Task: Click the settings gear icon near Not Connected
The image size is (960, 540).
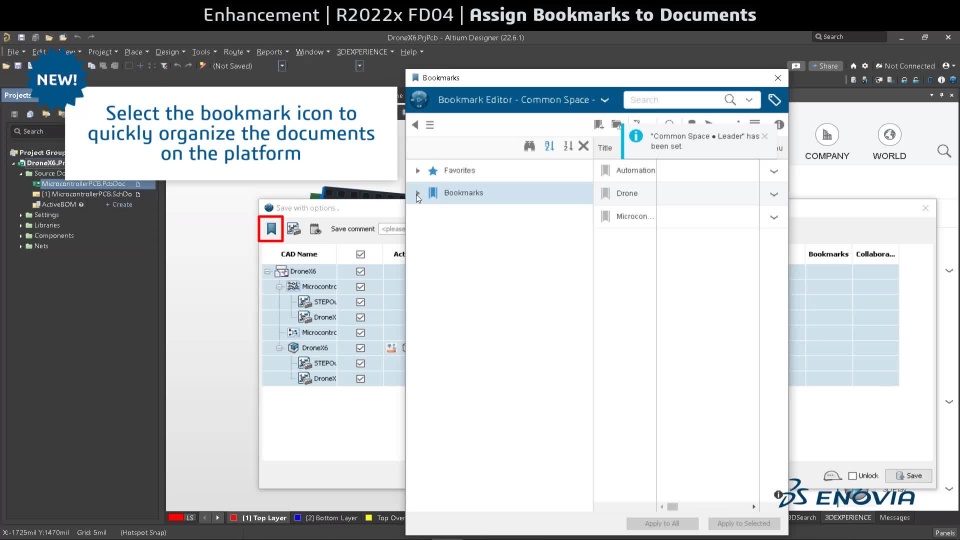Action: (x=865, y=66)
